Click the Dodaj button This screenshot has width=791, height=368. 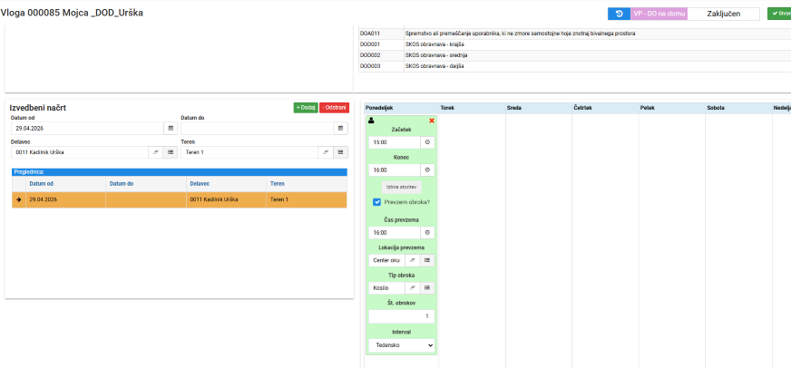(306, 108)
